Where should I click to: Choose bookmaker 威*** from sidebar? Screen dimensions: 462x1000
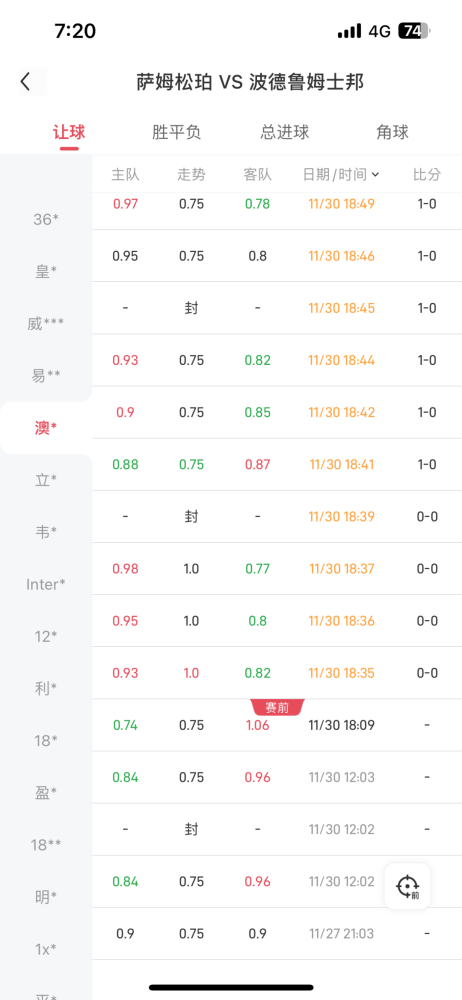[46, 324]
